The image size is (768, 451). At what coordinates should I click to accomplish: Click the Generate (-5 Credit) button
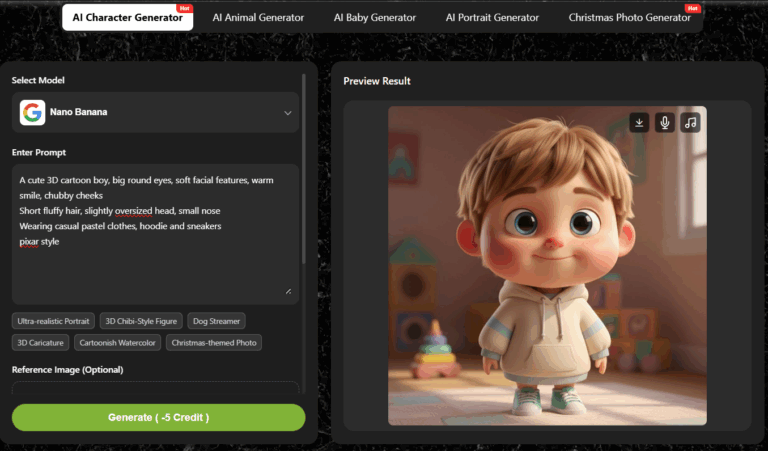click(159, 417)
